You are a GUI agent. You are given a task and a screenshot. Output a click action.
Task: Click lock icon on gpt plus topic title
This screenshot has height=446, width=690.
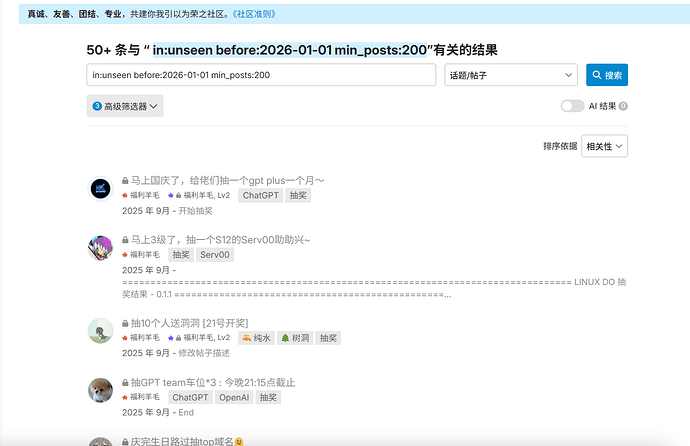pyautogui.click(x=125, y=180)
